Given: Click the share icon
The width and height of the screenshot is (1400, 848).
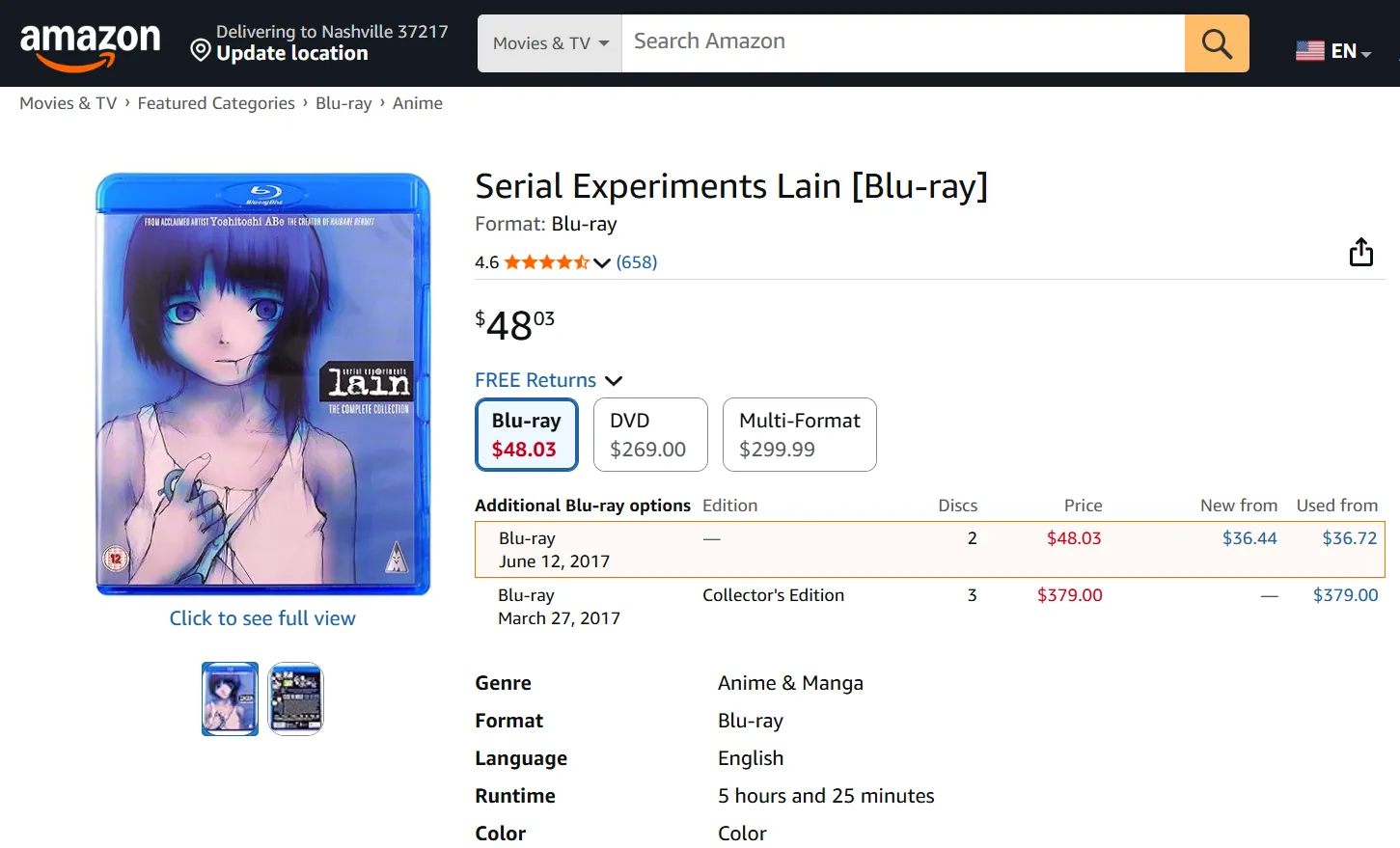Looking at the screenshot, I should click(1360, 252).
